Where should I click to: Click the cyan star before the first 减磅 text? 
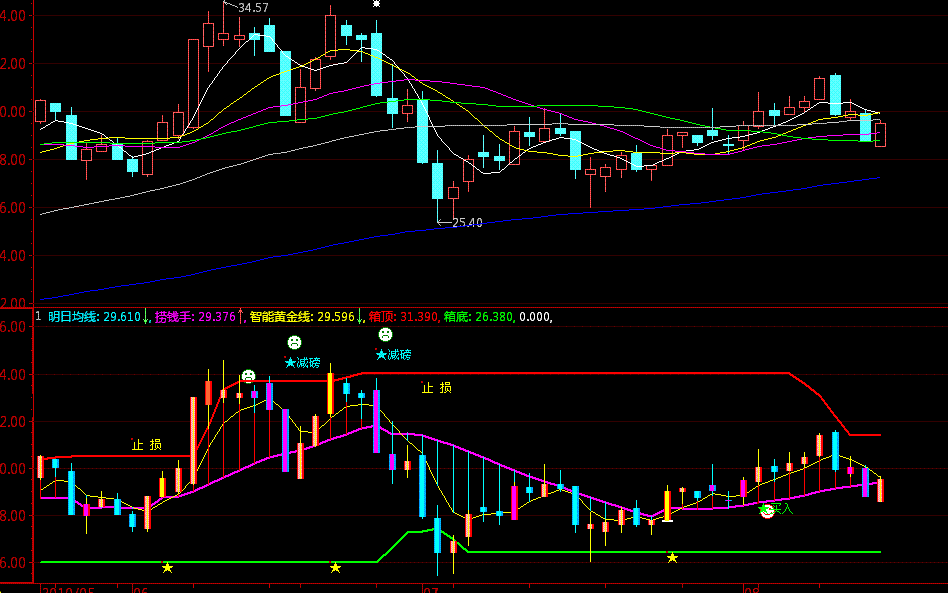(x=290, y=363)
